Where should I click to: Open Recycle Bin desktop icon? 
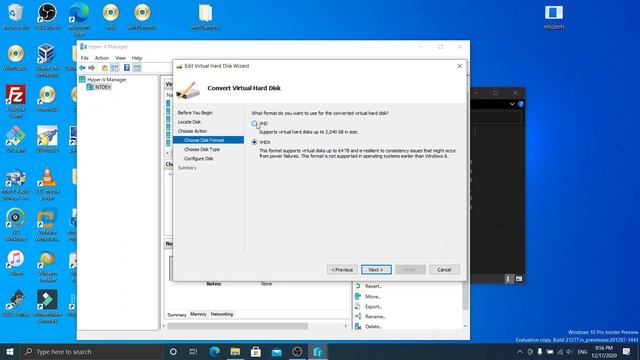click(x=16, y=17)
